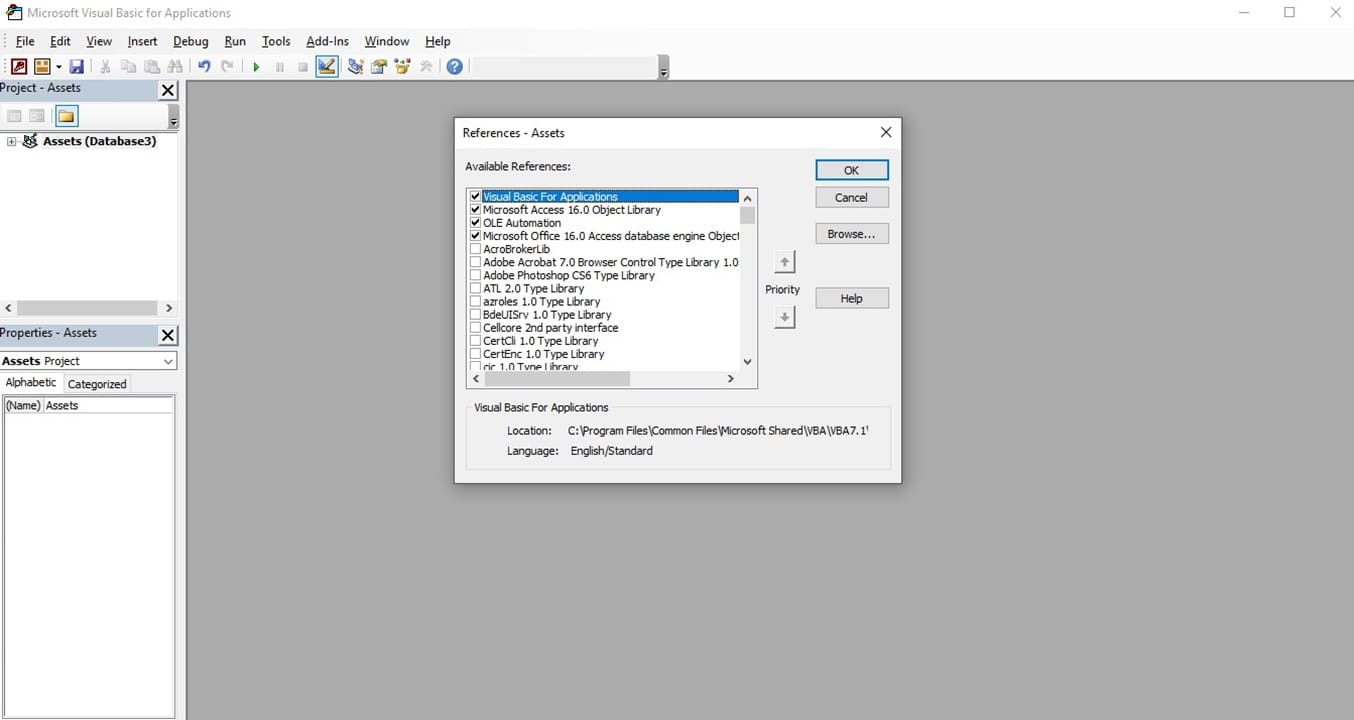Uncheck Microsoft Office 16.0 Access database engine
Viewport: 1354px width, 720px height.
pyautogui.click(x=475, y=236)
